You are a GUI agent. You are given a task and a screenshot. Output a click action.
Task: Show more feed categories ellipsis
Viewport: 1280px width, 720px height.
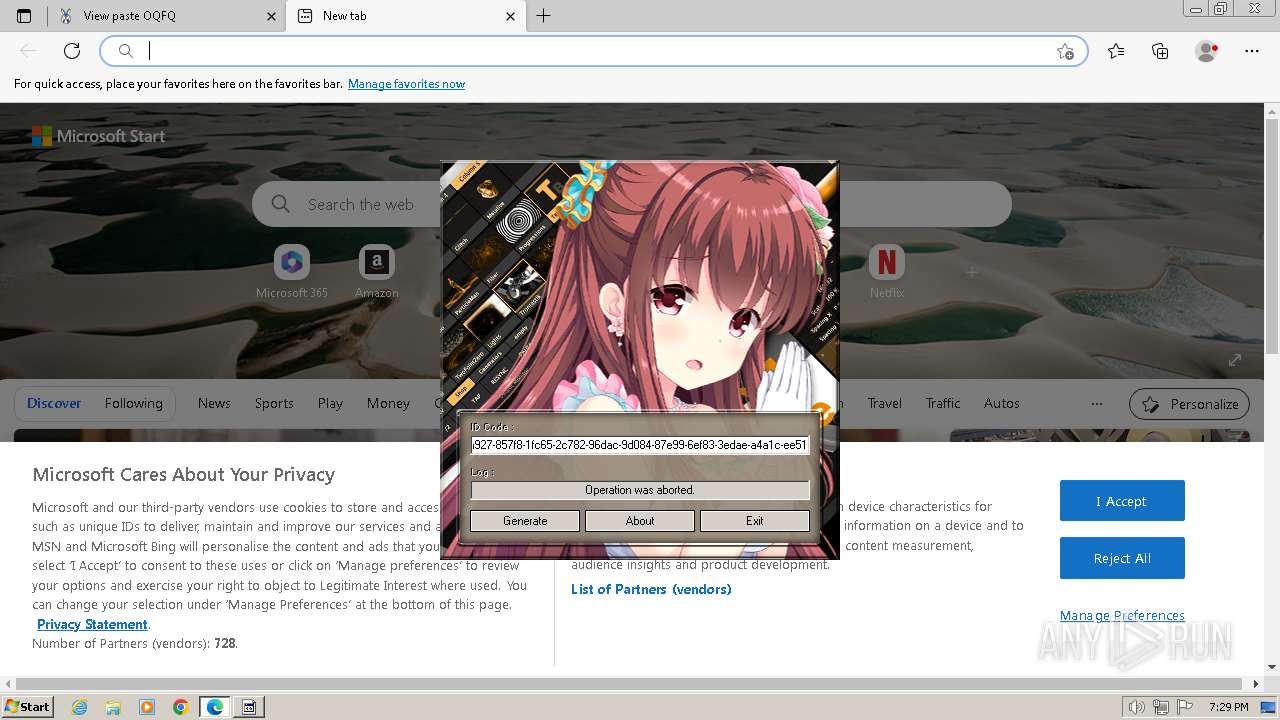tap(1097, 403)
